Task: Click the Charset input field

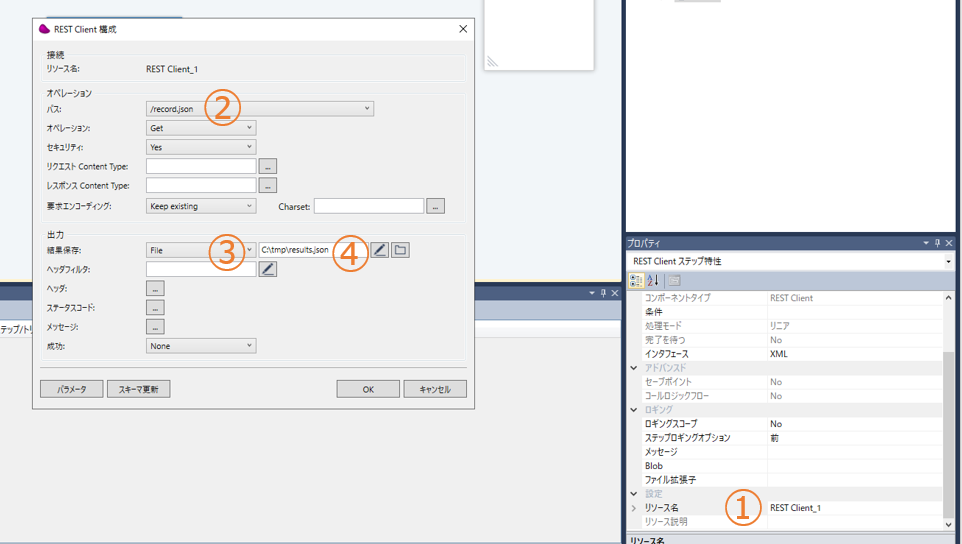Action: 369,206
